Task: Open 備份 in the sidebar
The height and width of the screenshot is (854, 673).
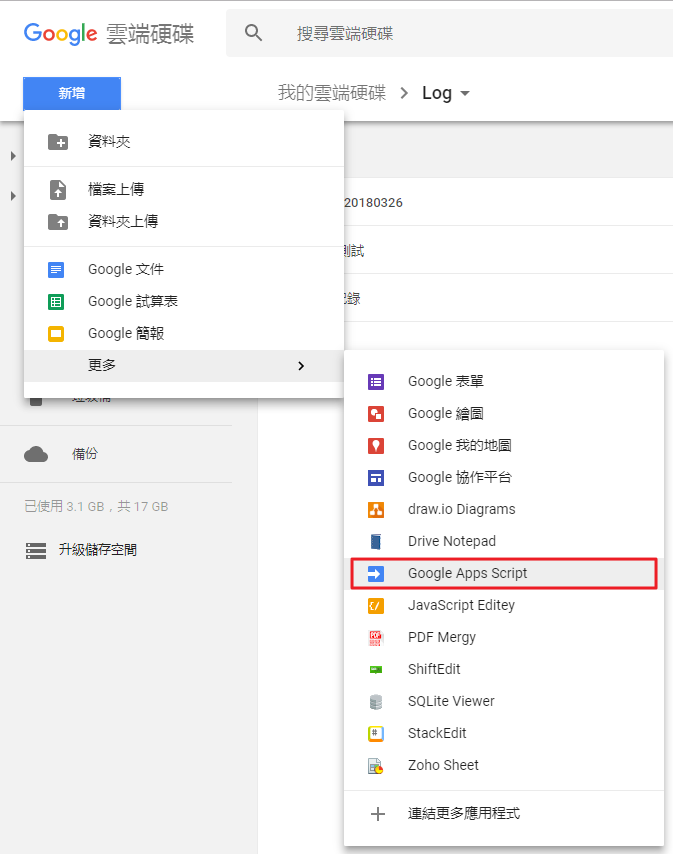Action: [x=85, y=454]
